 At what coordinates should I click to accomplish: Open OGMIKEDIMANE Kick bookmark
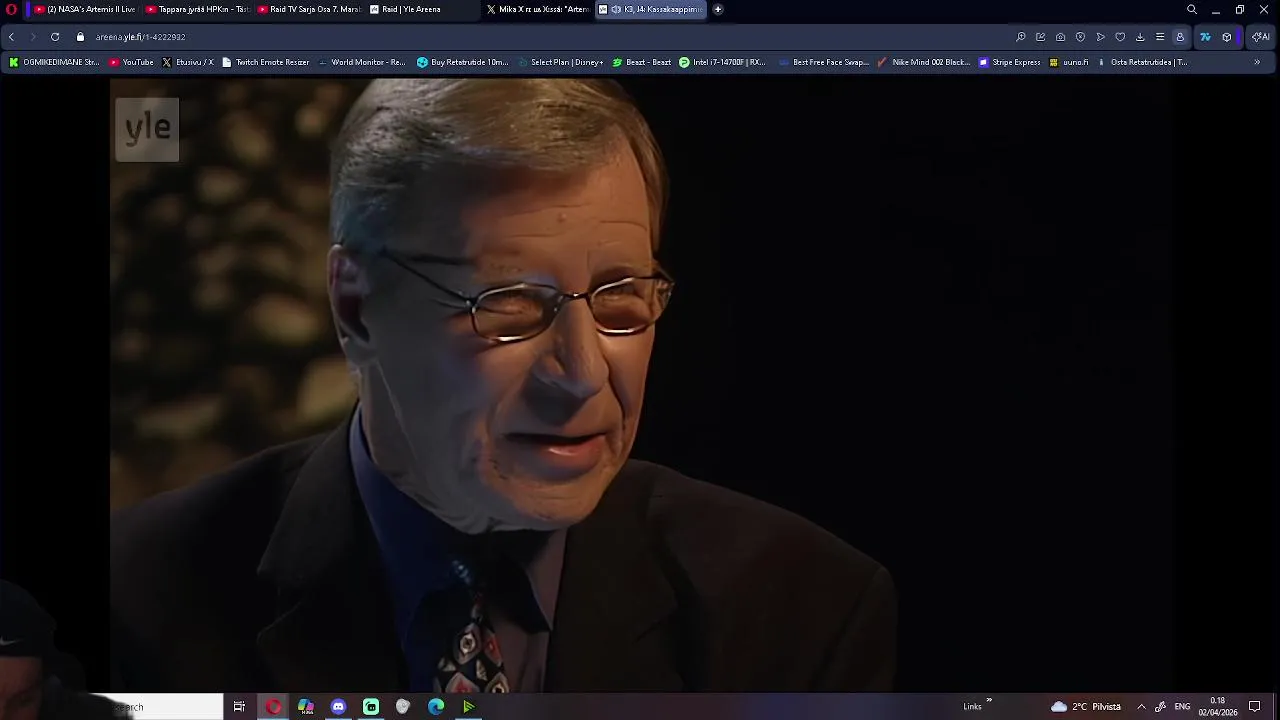(x=54, y=62)
